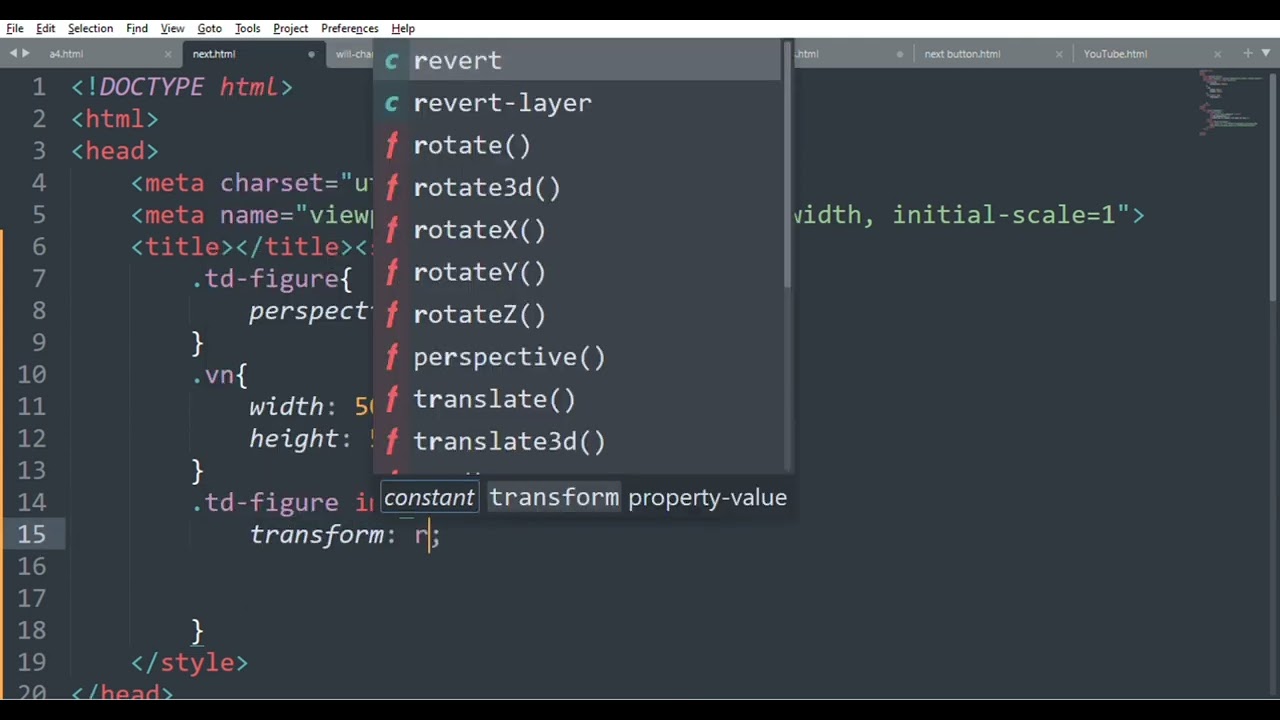Click the function icon beside rotateX()
The height and width of the screenshot is (720, 1280).
[x=392, y=230]
